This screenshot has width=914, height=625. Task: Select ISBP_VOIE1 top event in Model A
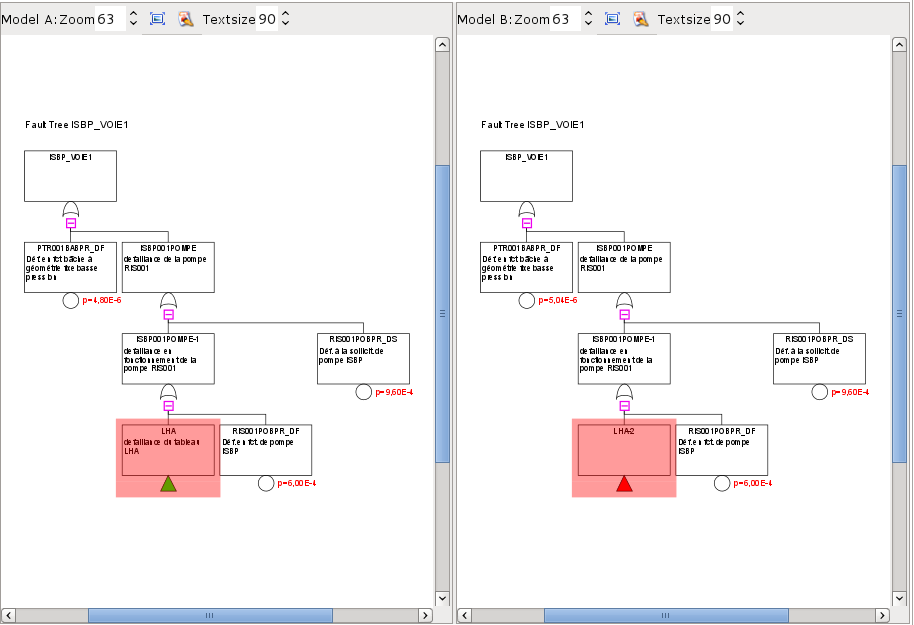71,176
